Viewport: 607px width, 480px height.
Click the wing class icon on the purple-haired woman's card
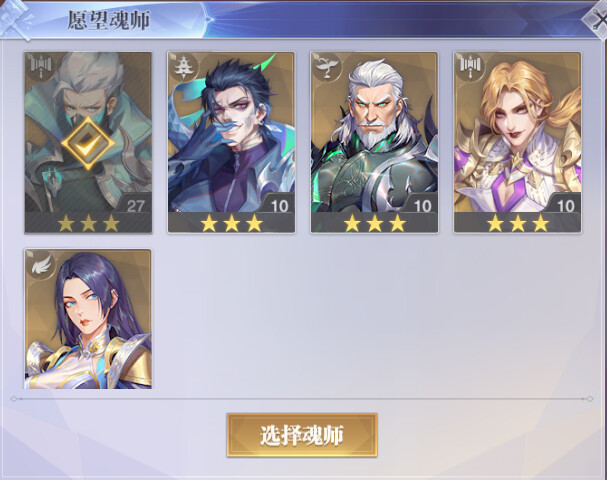pos(41,264)
